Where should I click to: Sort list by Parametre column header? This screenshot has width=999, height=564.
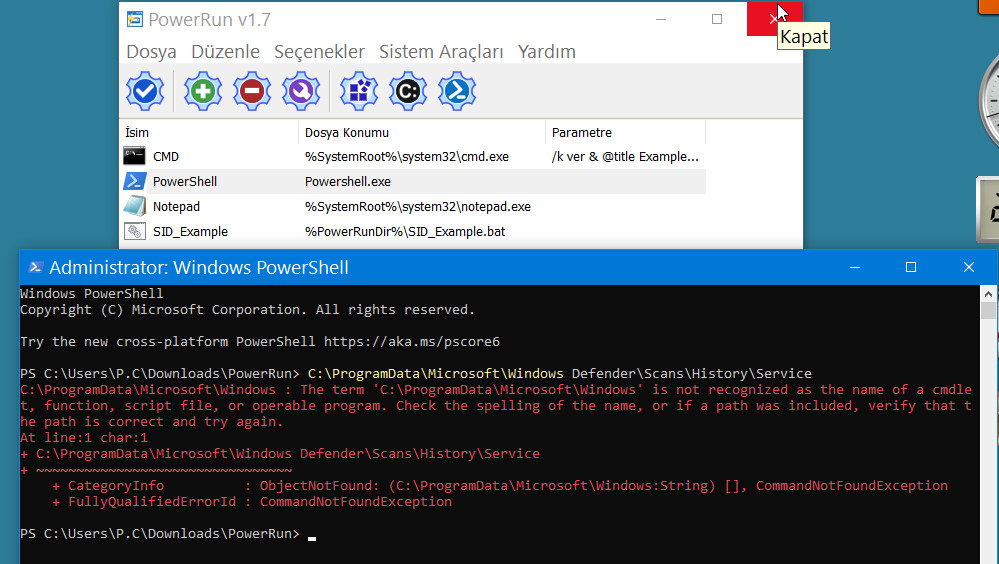pyautogui.click(x=626, y=133)
